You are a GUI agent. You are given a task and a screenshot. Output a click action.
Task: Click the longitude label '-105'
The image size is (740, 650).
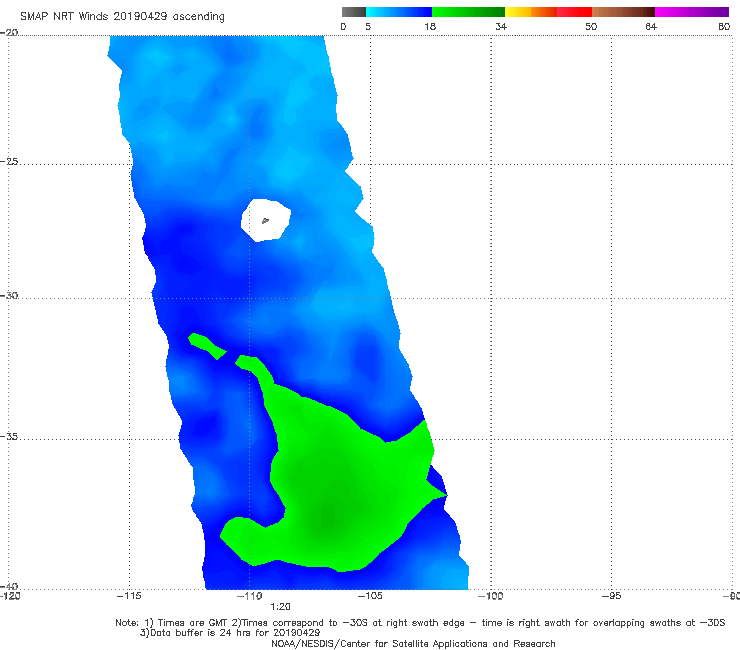pos(370,596)
